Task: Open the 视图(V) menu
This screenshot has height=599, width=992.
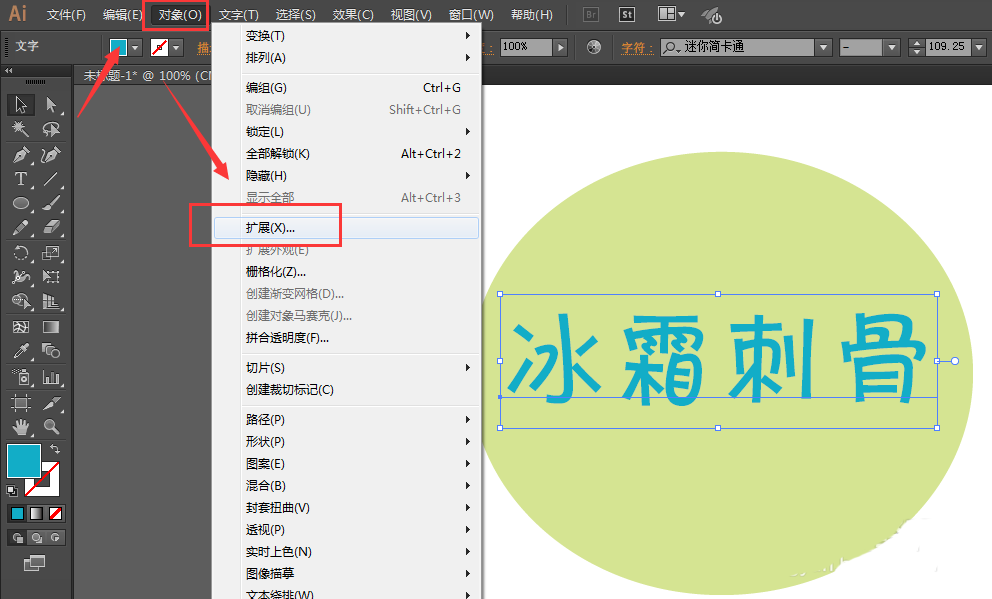Action: (411, 15)
